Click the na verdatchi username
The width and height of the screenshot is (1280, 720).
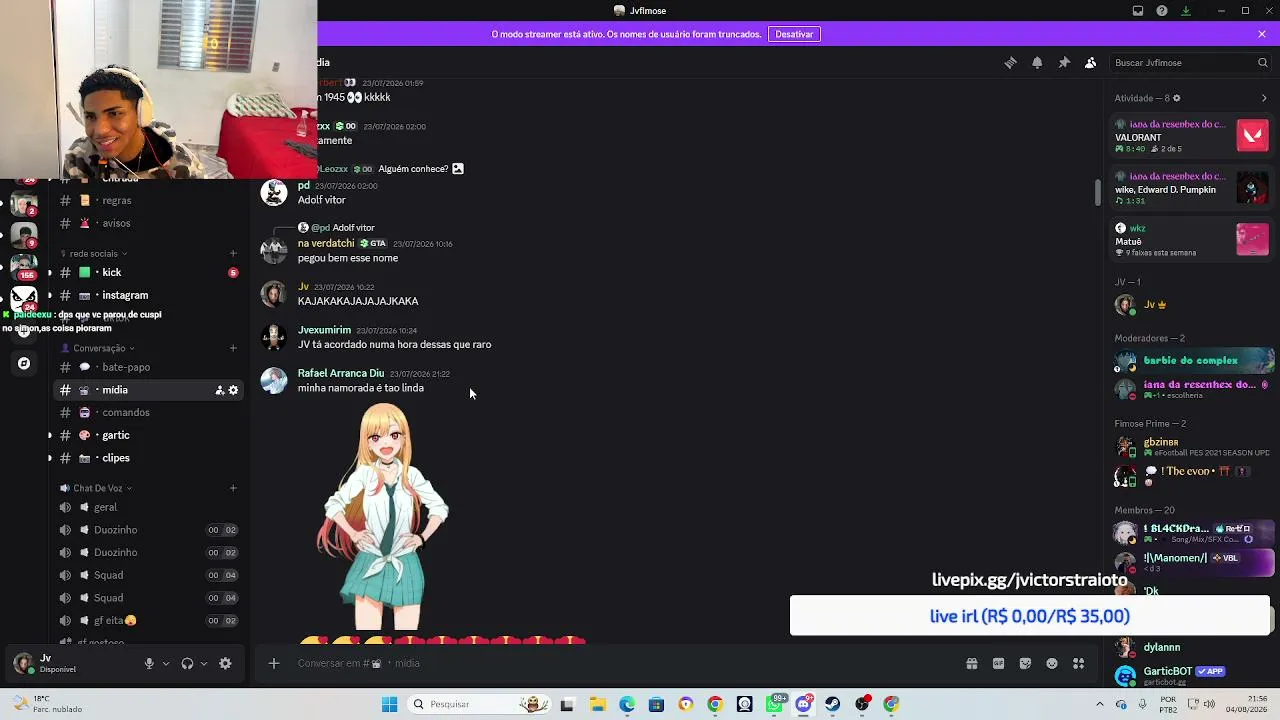tap(326, 243)
